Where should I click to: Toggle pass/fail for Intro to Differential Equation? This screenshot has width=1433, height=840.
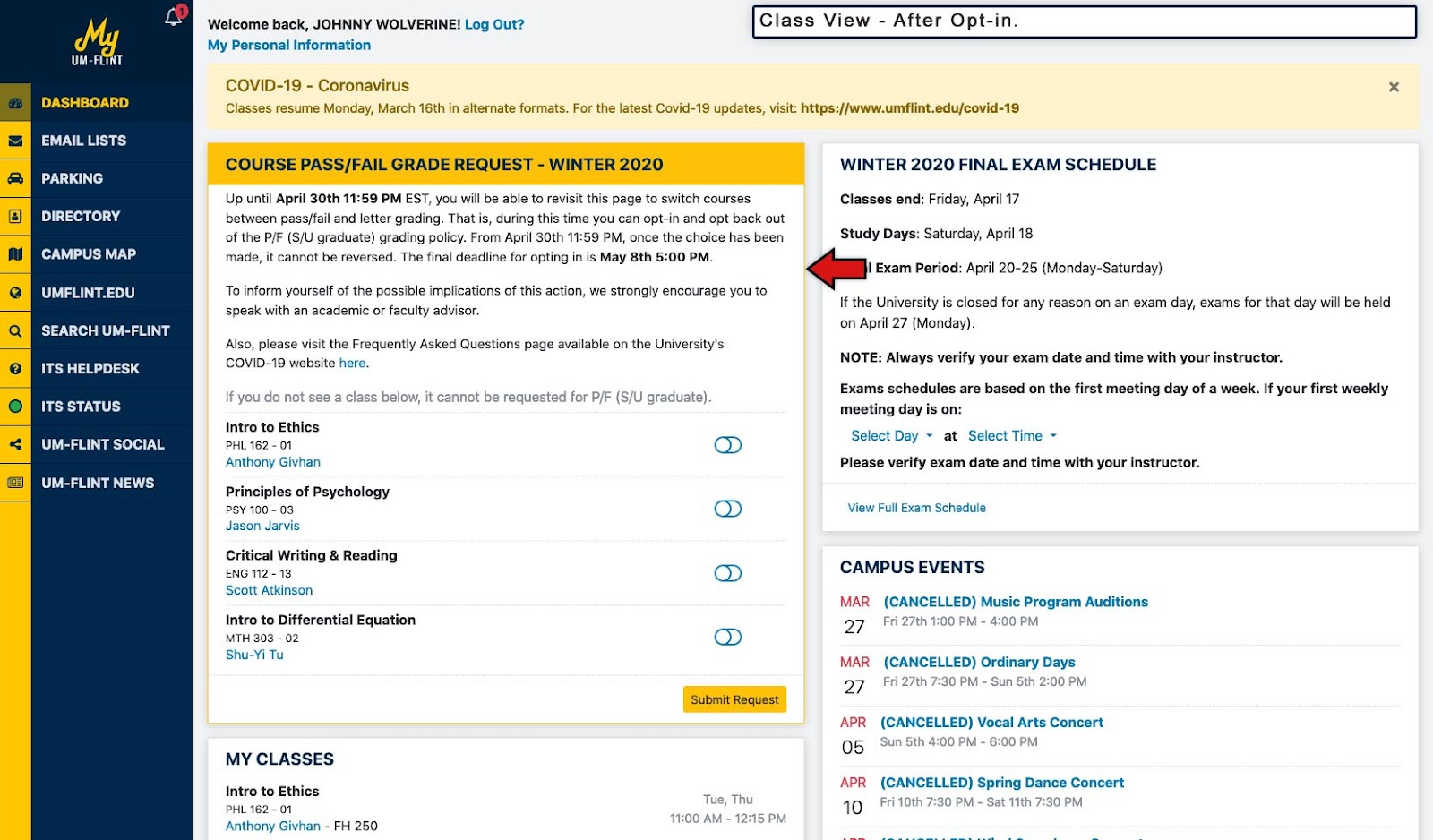[728, 637]
